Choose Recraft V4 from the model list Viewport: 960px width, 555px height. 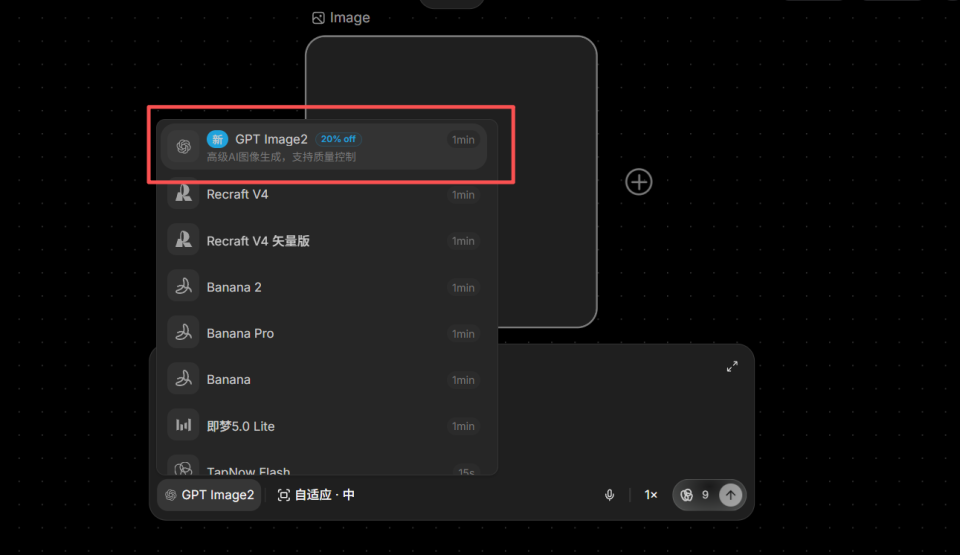coord(324,194)
